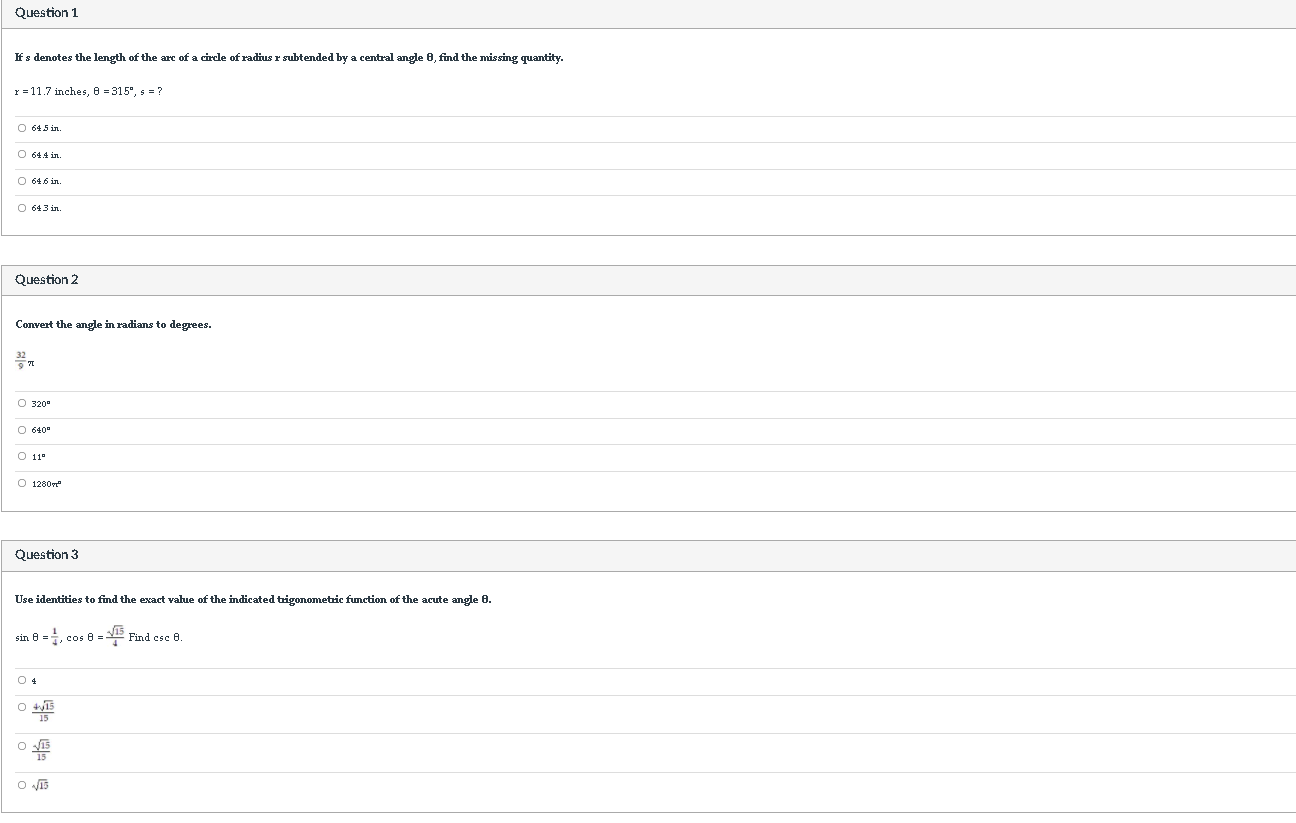Choose radio button for answer 4 in Question 3
This screenshot has width=1296, height=823.
click(x=22, y=681)
